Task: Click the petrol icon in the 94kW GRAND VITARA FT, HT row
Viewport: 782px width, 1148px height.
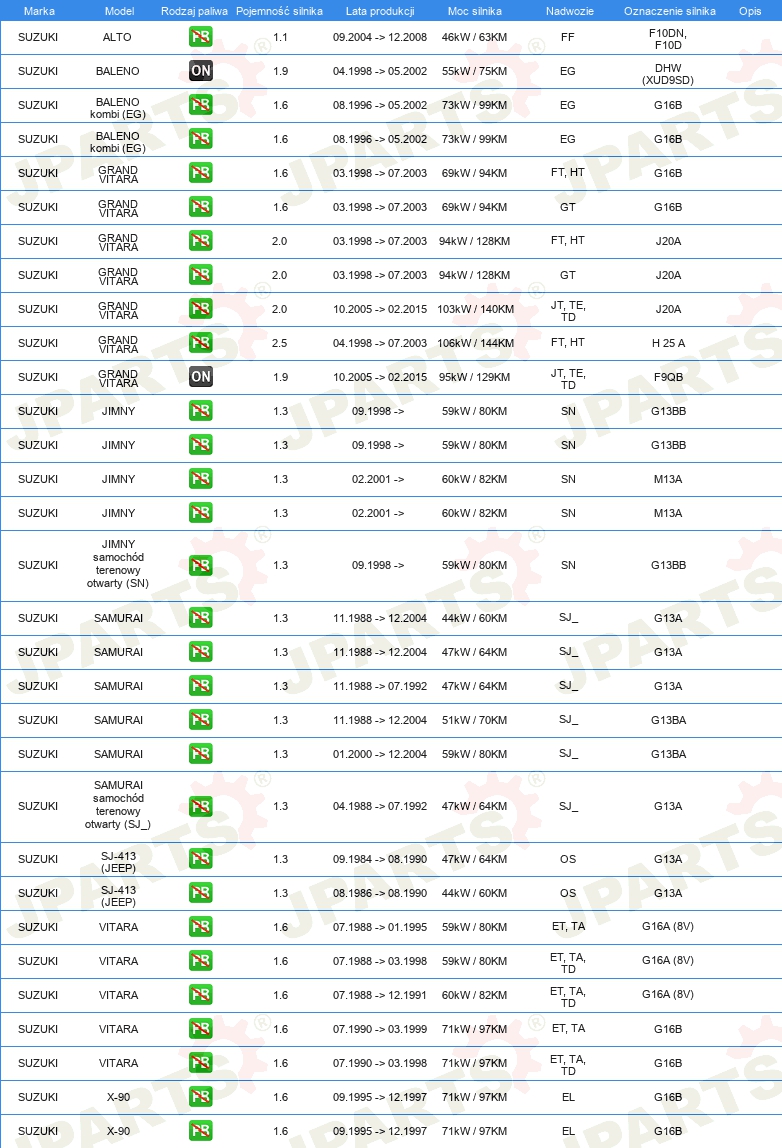Action: (x=201, y=241)
